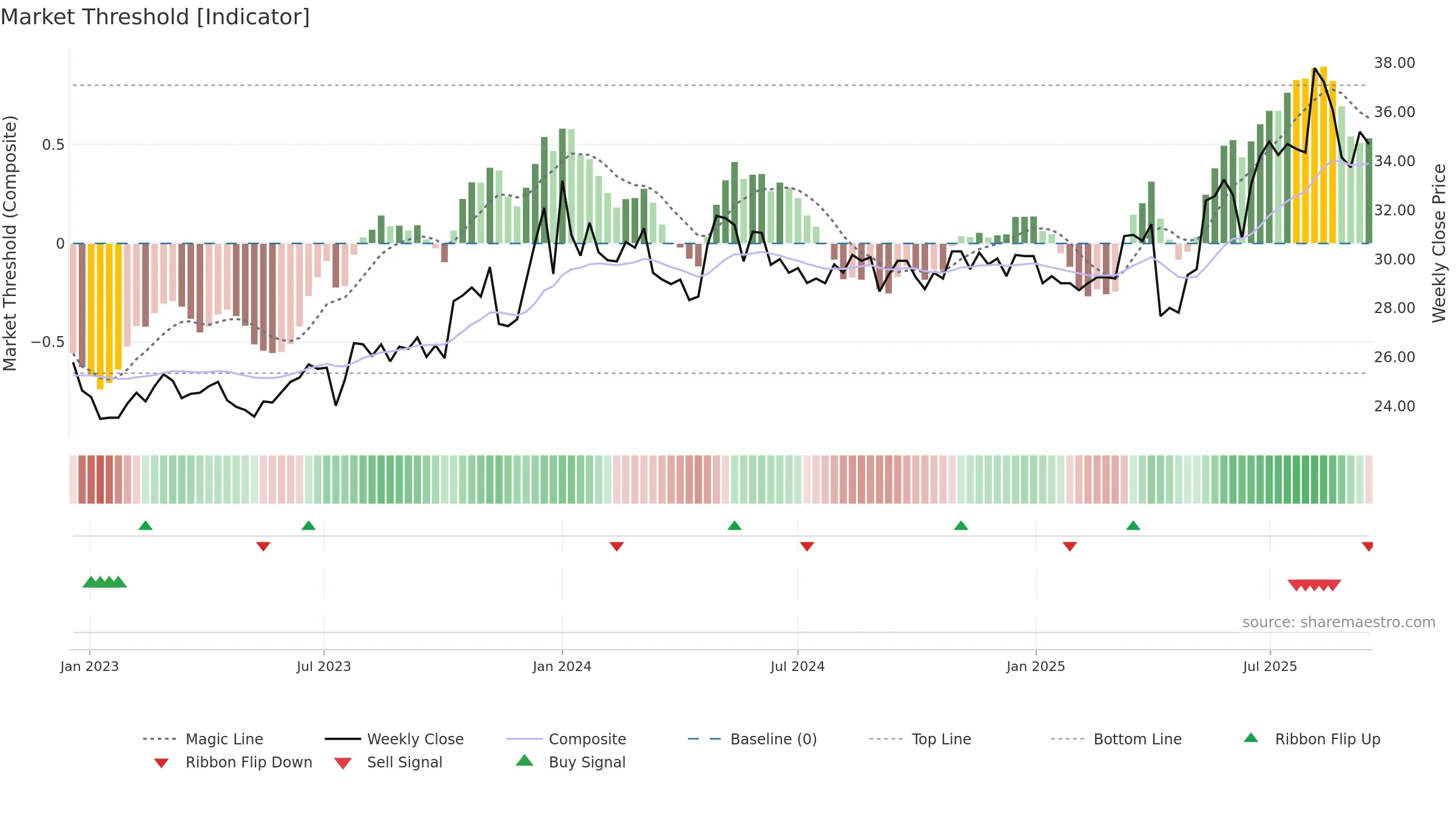Click the ribbon flip down marker after Jan 2025
The height and width of the screenshot is (819, 1456).
tap(1070, 547)
